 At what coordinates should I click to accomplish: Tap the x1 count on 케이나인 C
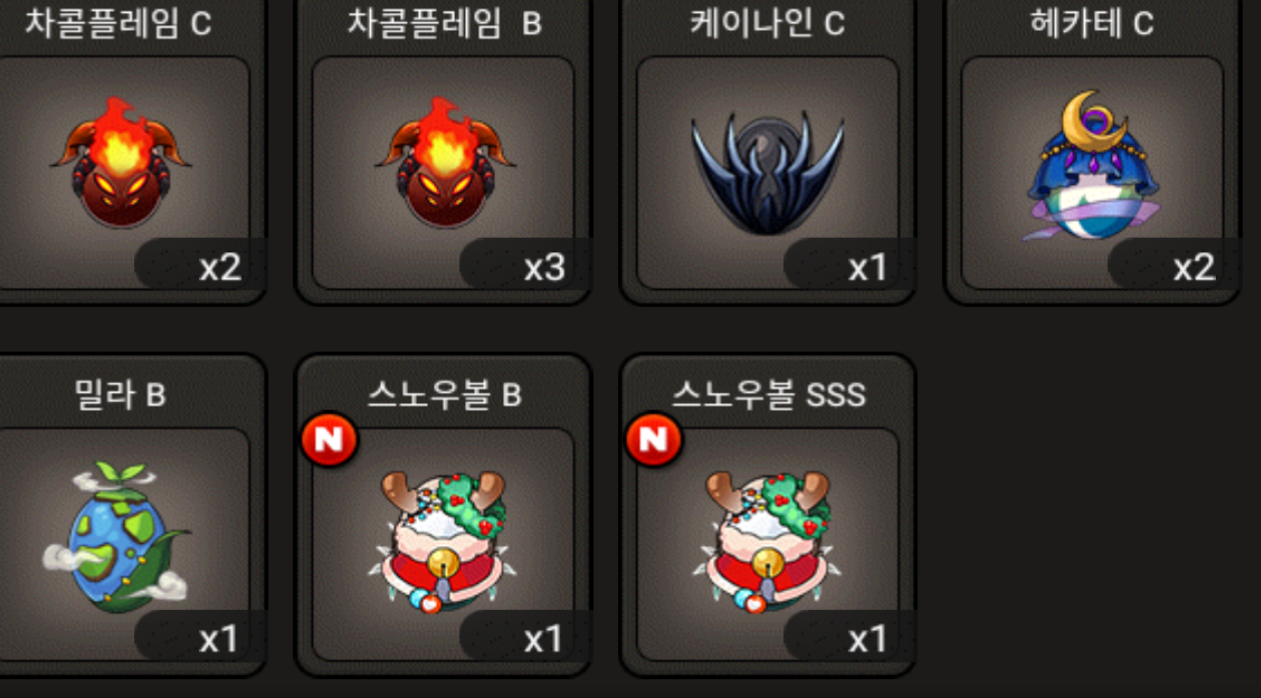[868, 268]
